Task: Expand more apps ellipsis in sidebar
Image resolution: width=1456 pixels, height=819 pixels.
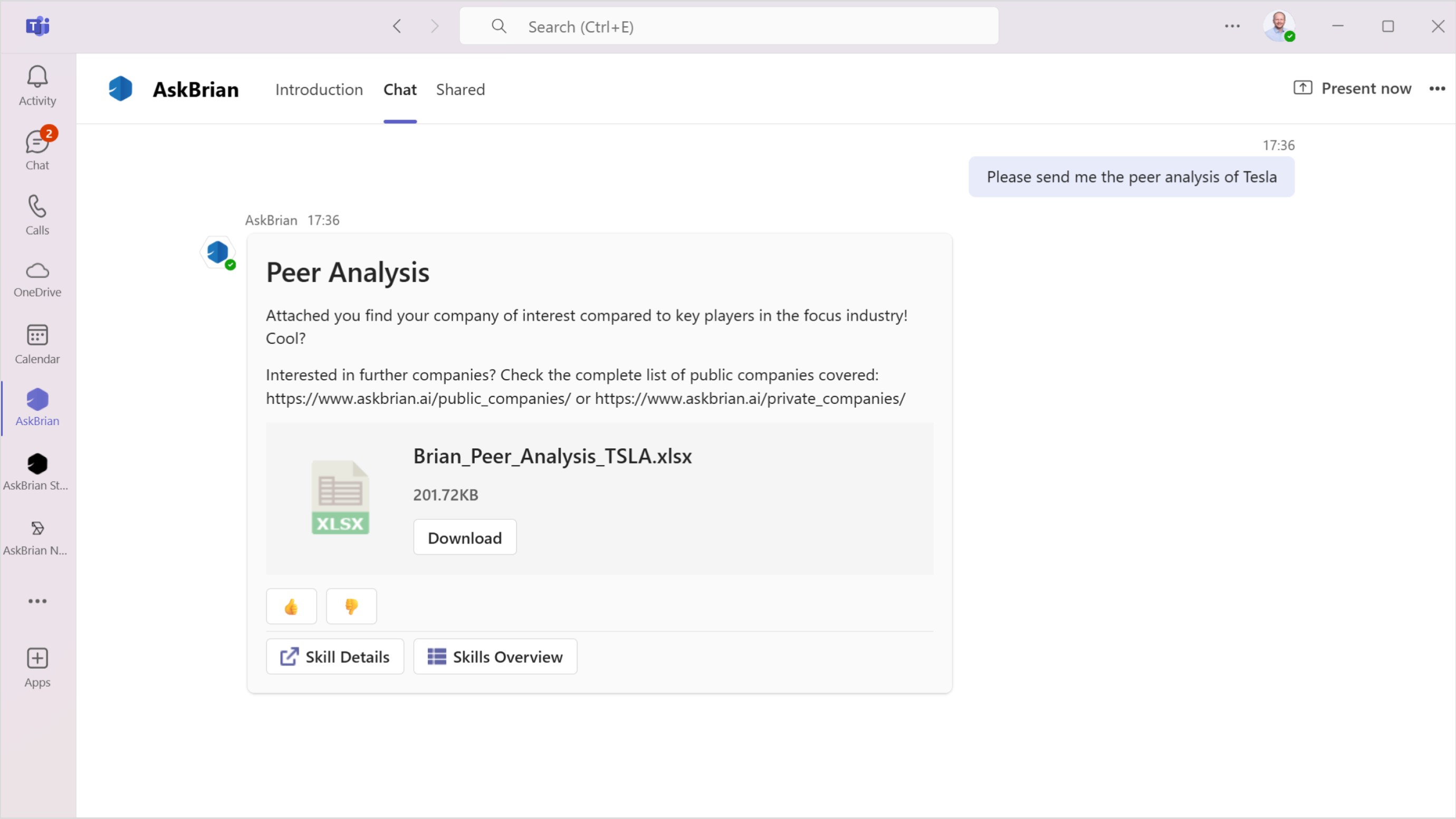Action: [x=37, y=601]
